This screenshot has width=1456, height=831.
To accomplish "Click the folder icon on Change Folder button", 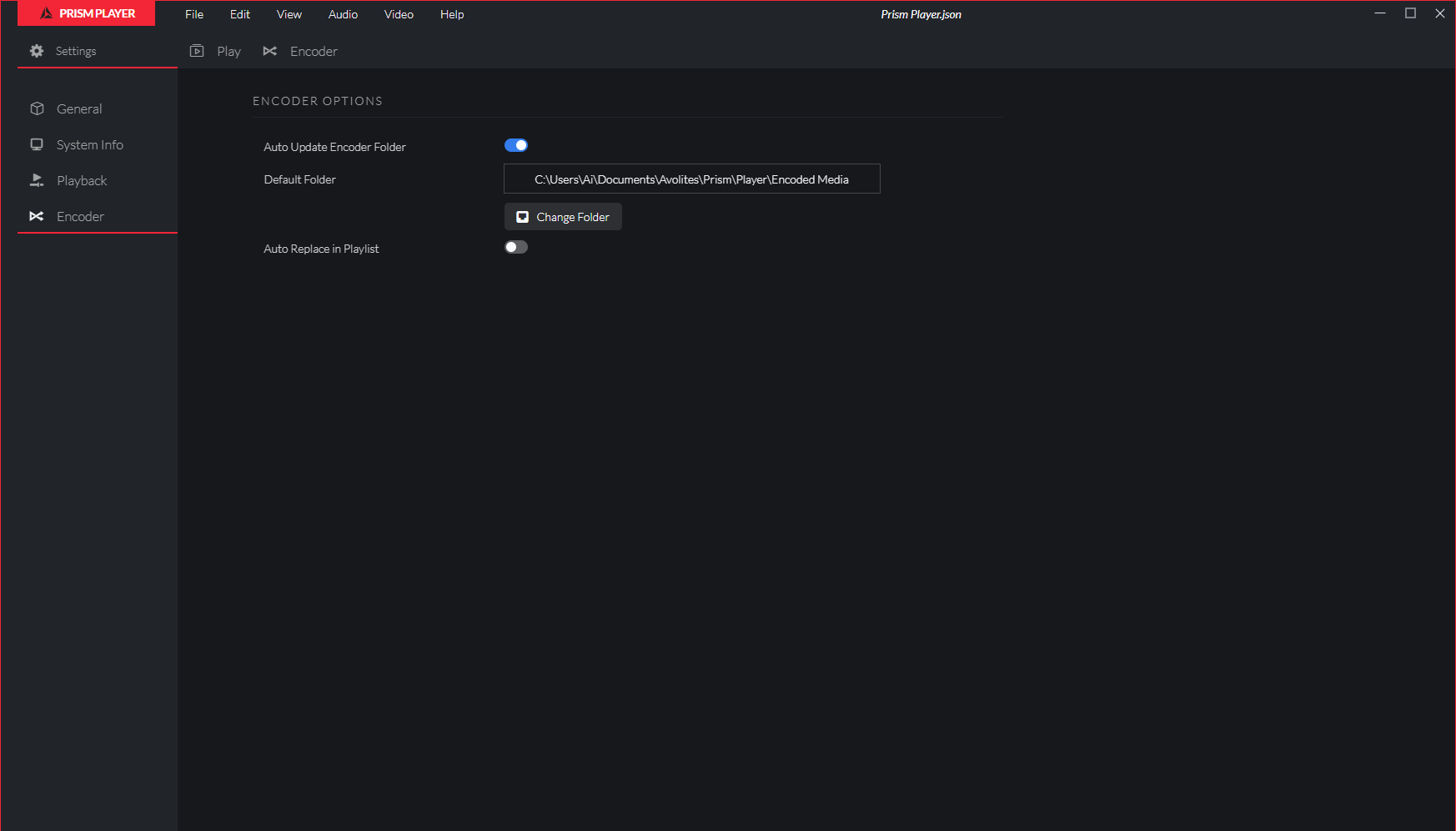I will (522, 217).
